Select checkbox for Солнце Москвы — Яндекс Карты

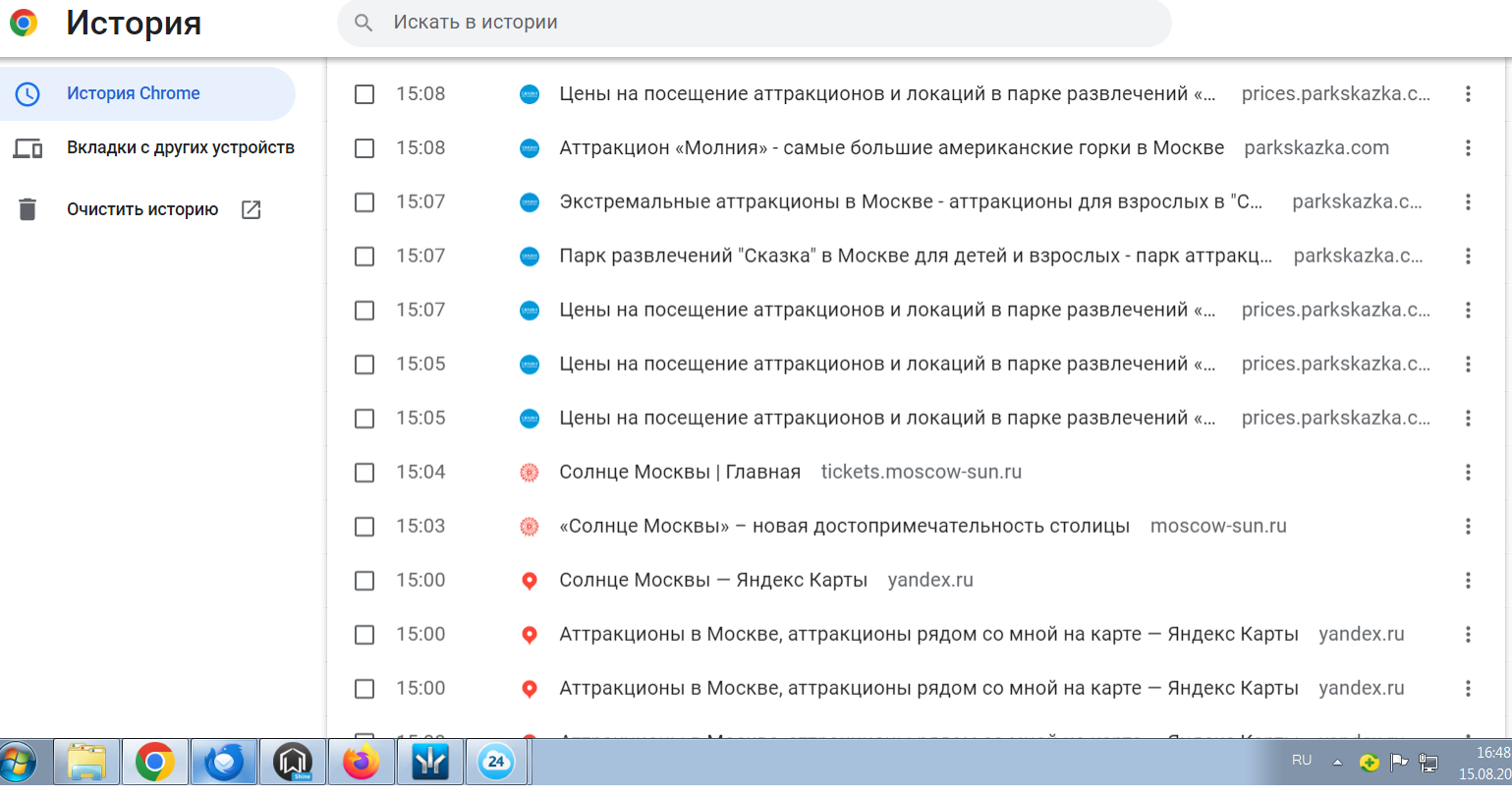click(x=364, y=581)
